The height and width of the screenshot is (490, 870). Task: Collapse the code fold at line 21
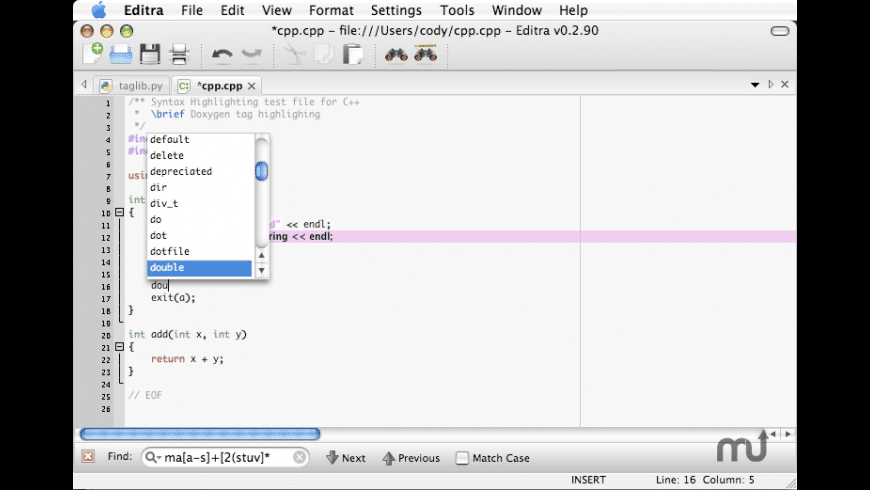pos(119,347)
